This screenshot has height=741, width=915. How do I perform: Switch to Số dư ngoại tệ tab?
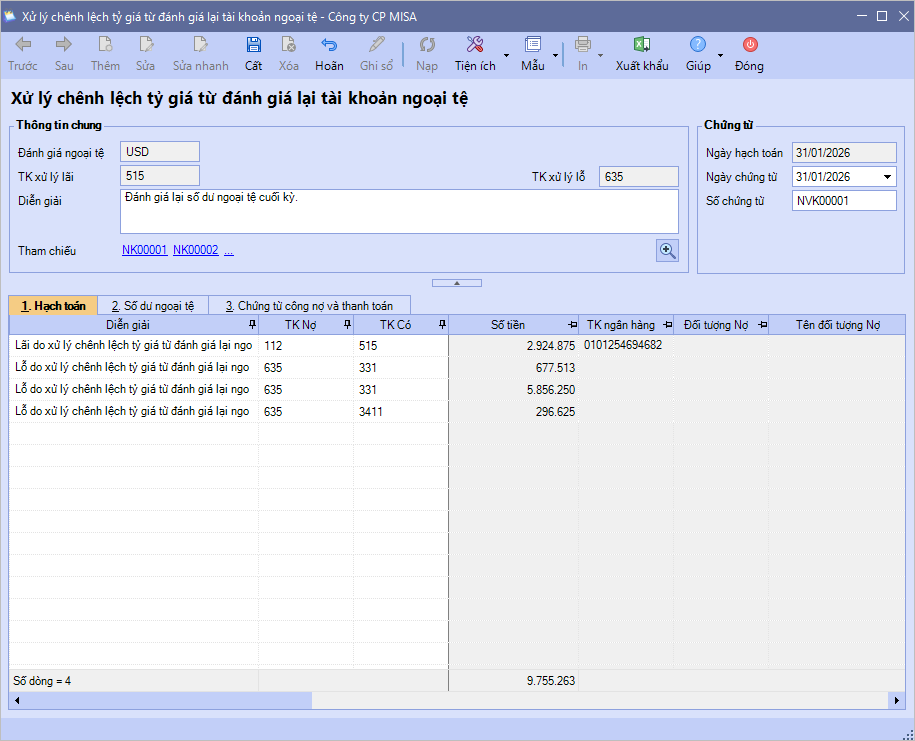point(153,306)
